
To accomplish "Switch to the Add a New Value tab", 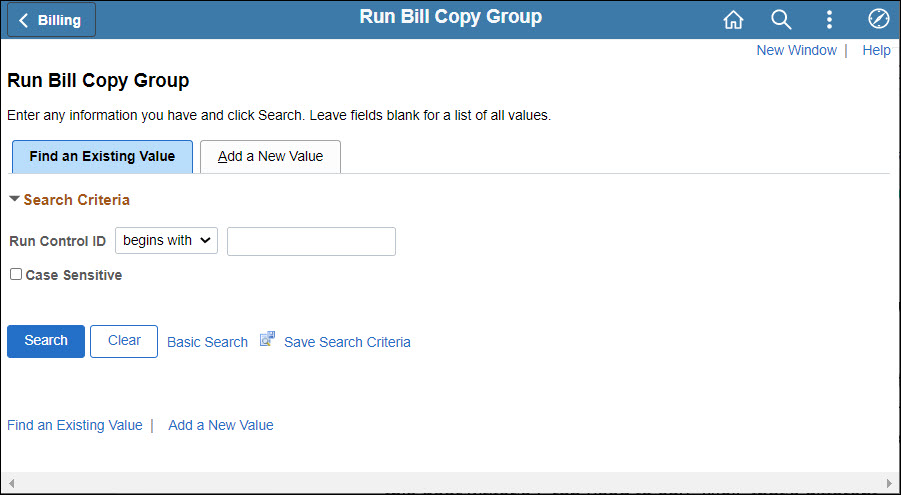I will (270, 156).
